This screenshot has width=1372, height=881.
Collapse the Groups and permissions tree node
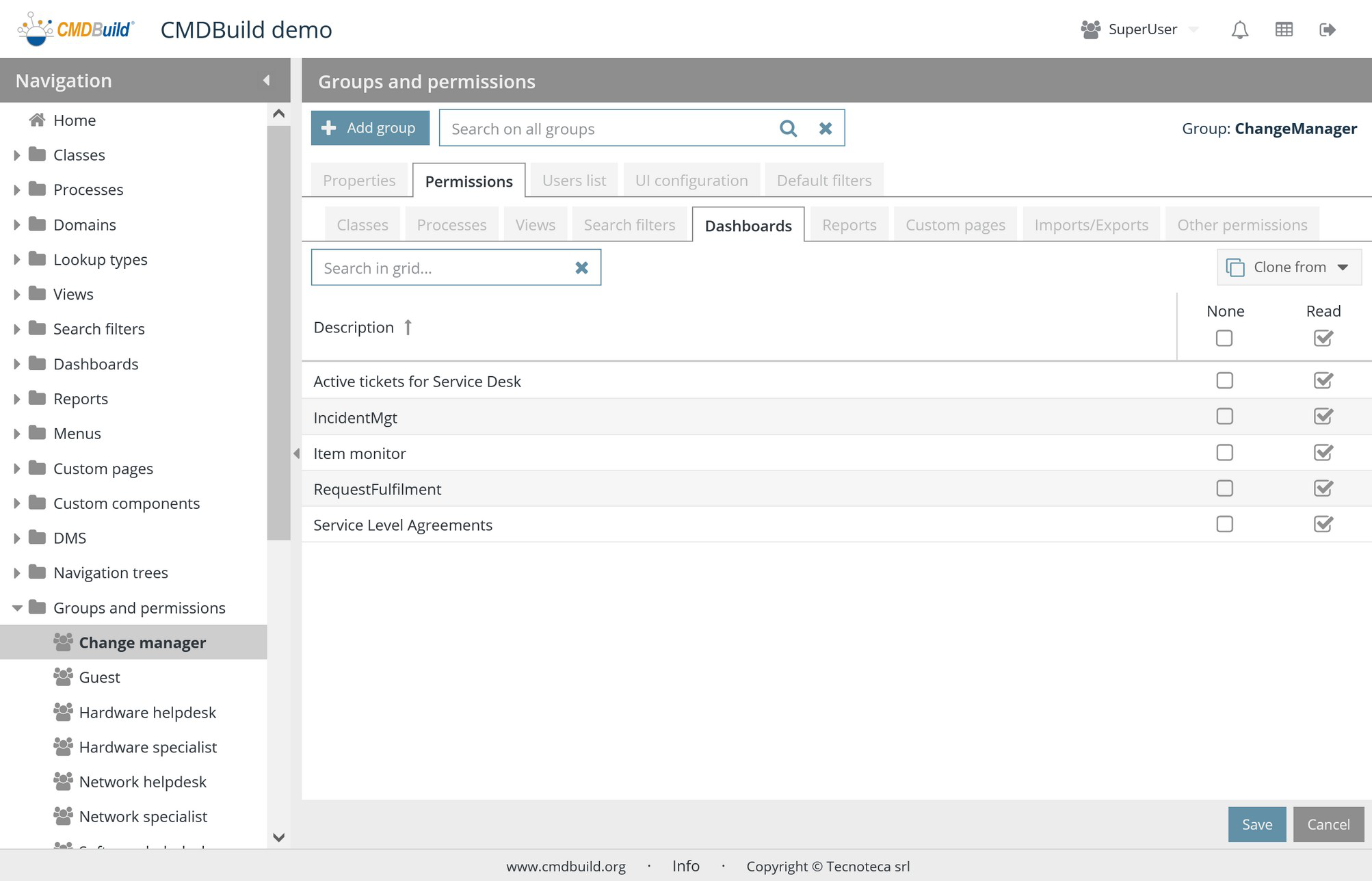17,607
